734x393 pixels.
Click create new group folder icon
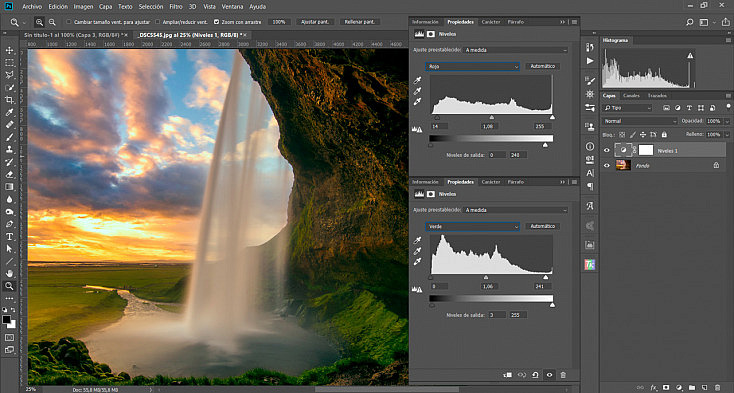pyautogui.click(x=691, y=387)
